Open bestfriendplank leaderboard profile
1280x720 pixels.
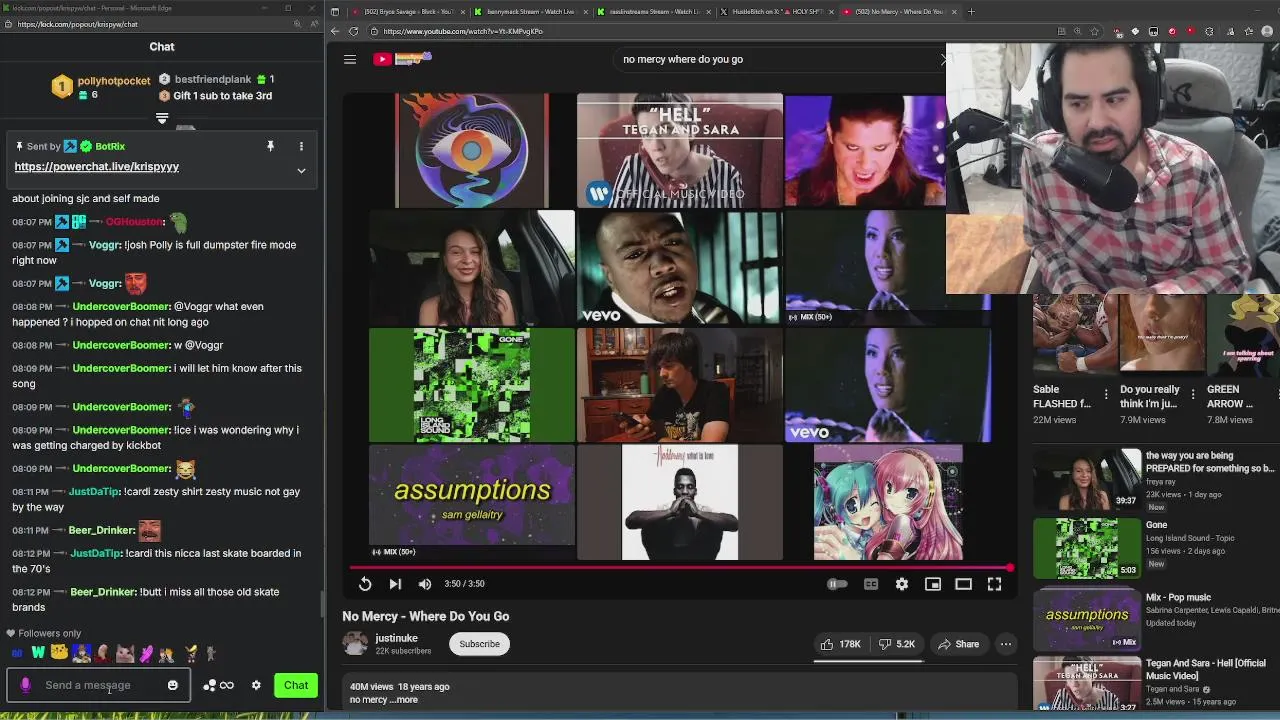213,79
